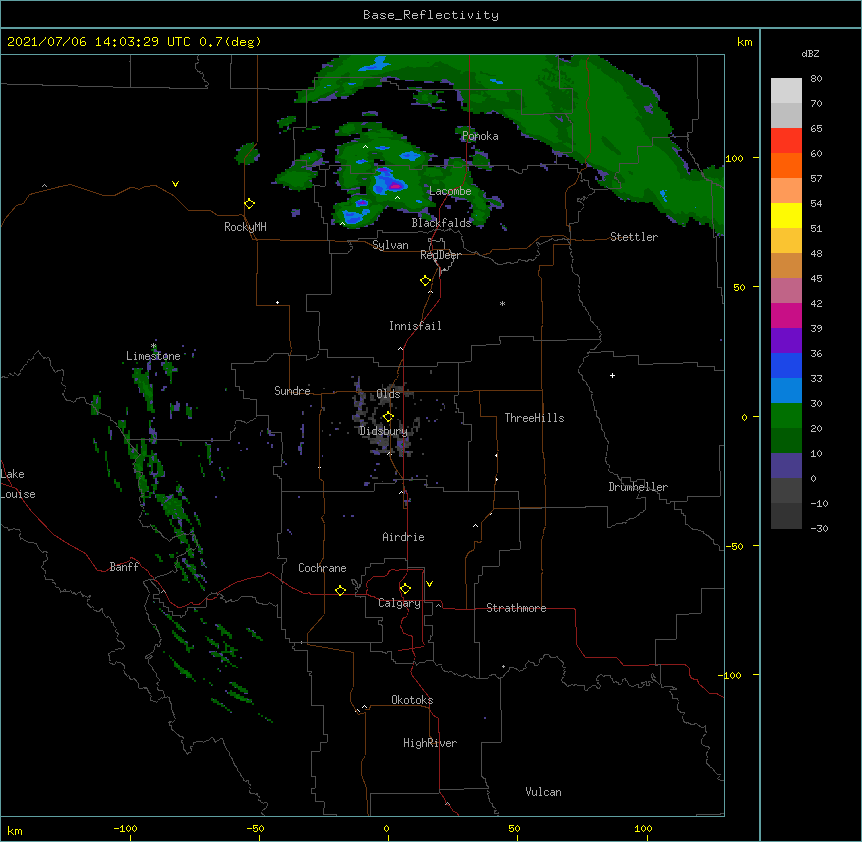
Task: Click the Banff town label
Action: (124, 567)
